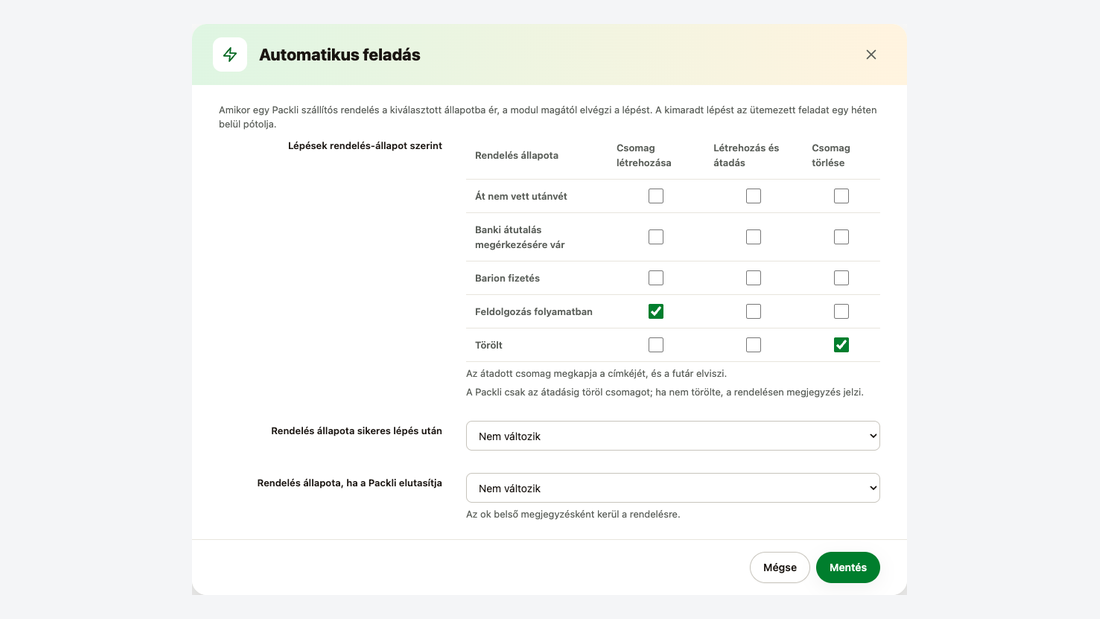Click the 'Rendelés állapota' column header
The width and height of the screenshot is (1100, 619).
[516, 155]
